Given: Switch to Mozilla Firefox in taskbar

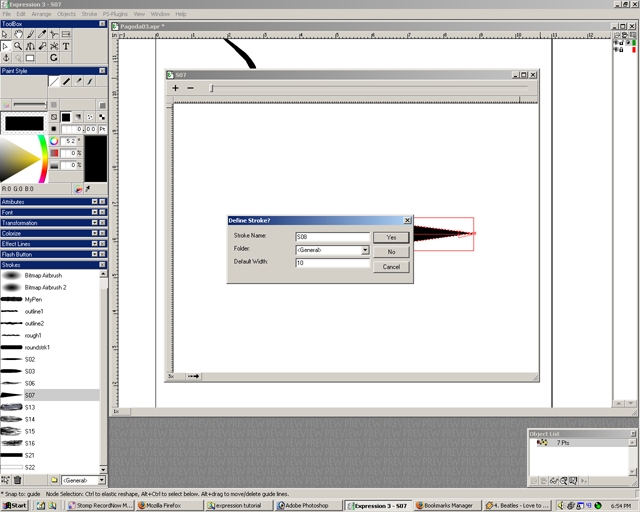Looking at the screenshot, I should point(169,505).
